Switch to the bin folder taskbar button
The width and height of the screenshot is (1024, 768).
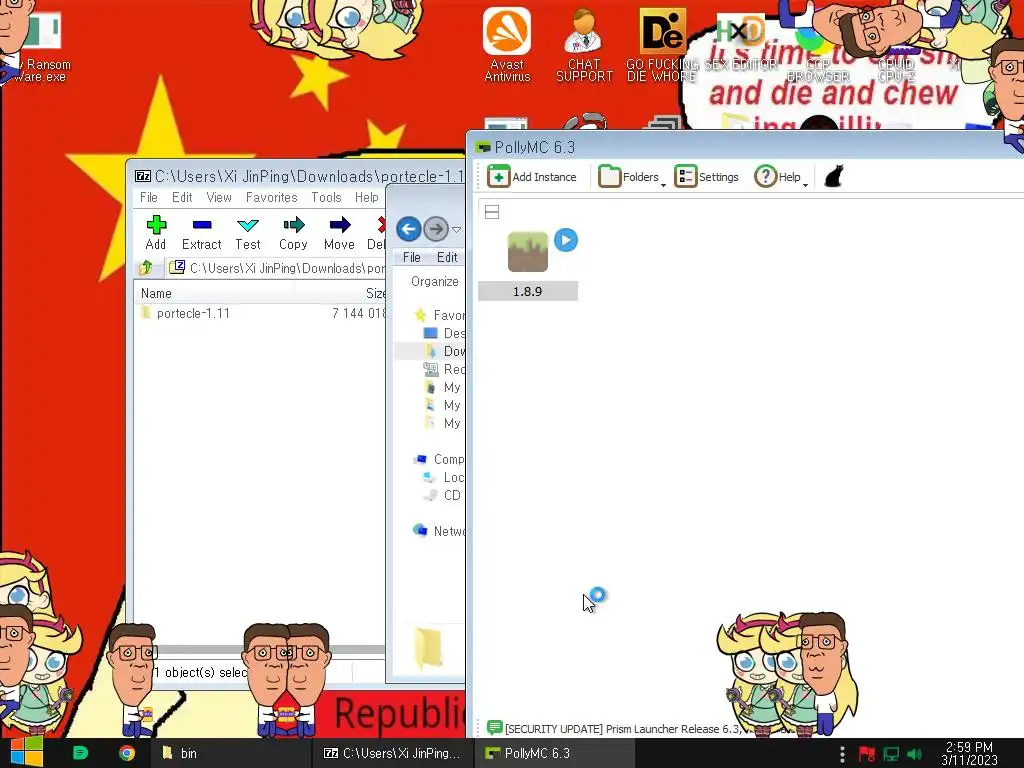coord(232,753)
